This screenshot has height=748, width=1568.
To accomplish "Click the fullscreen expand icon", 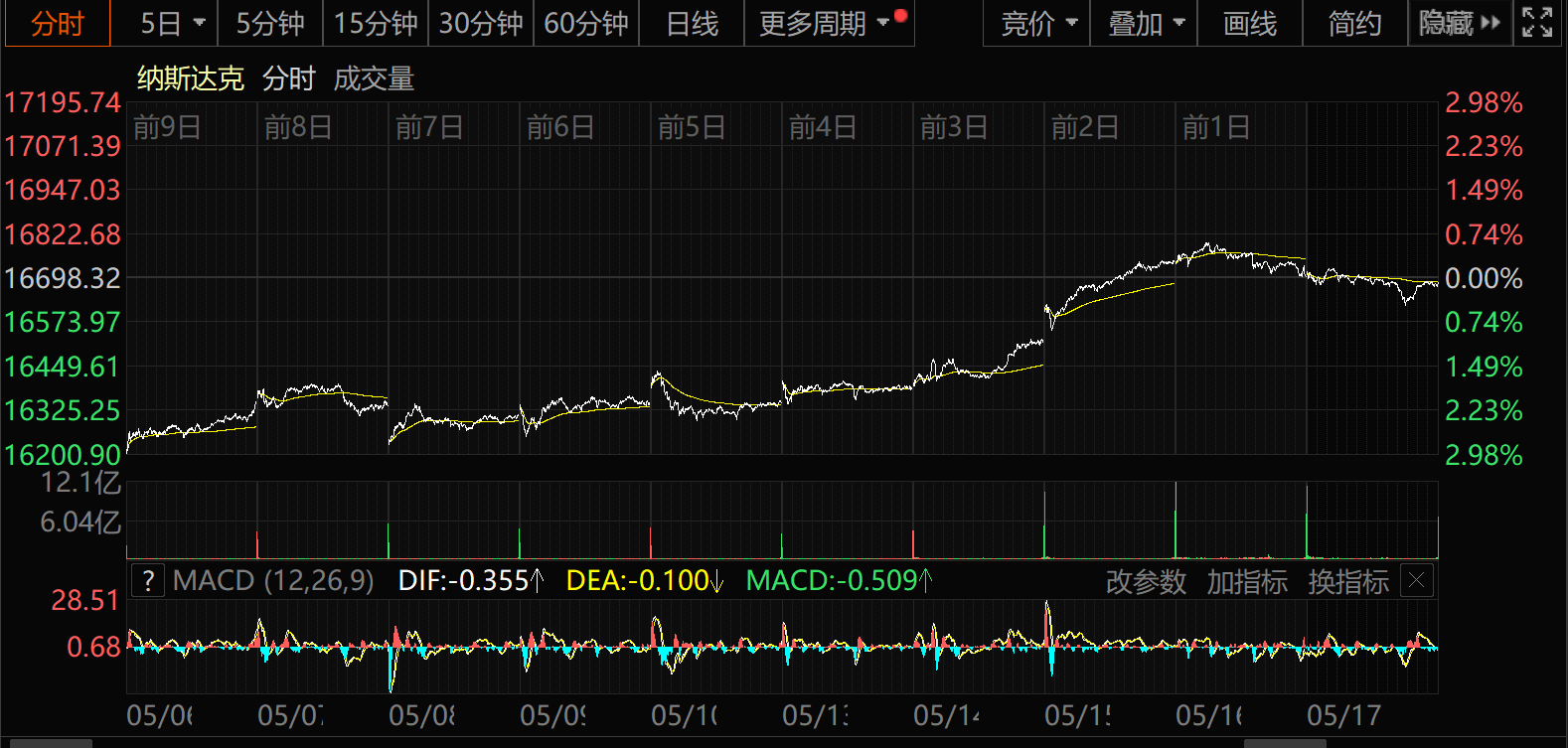I will tap(1537, 23).
